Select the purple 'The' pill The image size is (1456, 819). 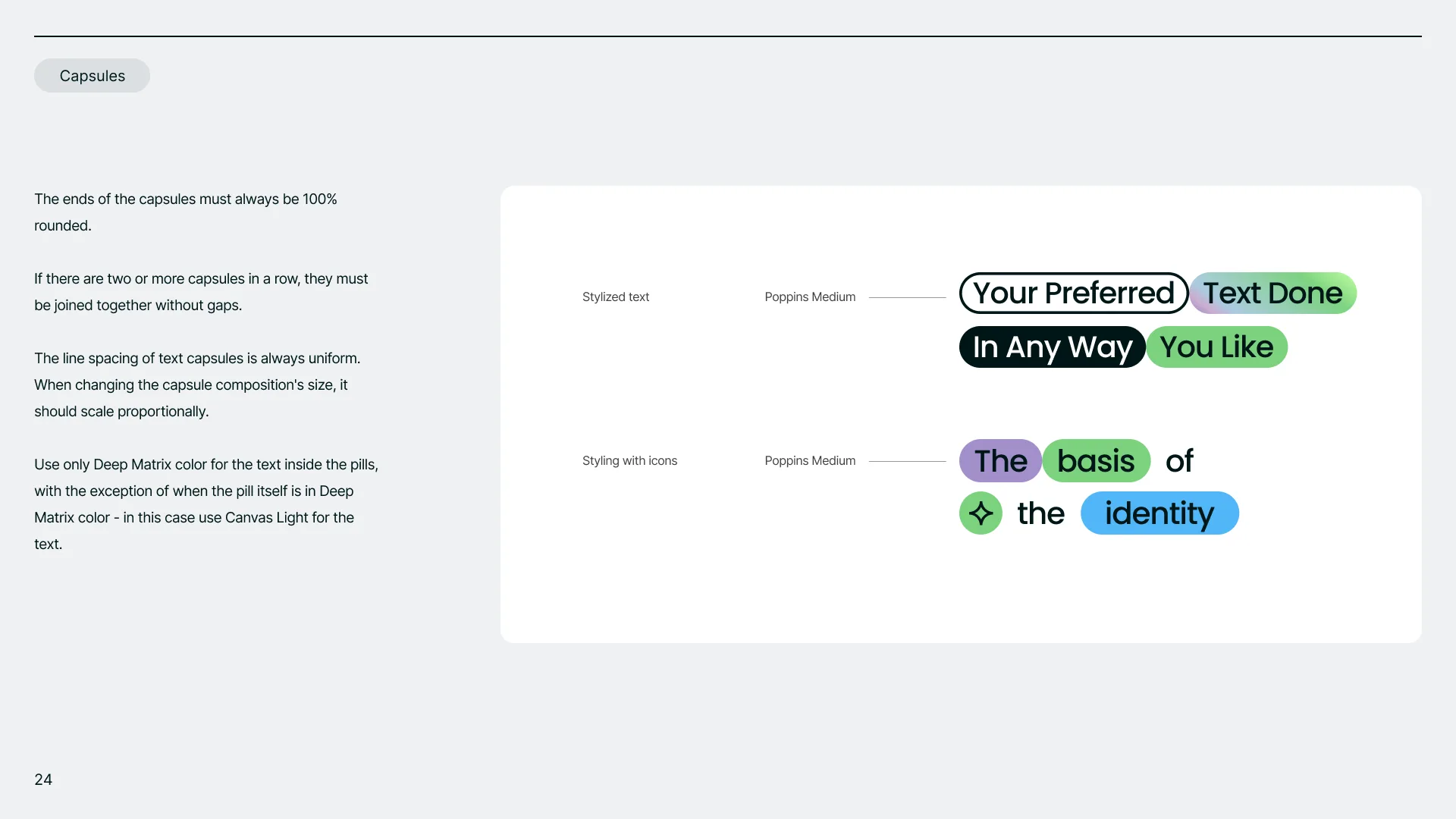(1000, 461)
